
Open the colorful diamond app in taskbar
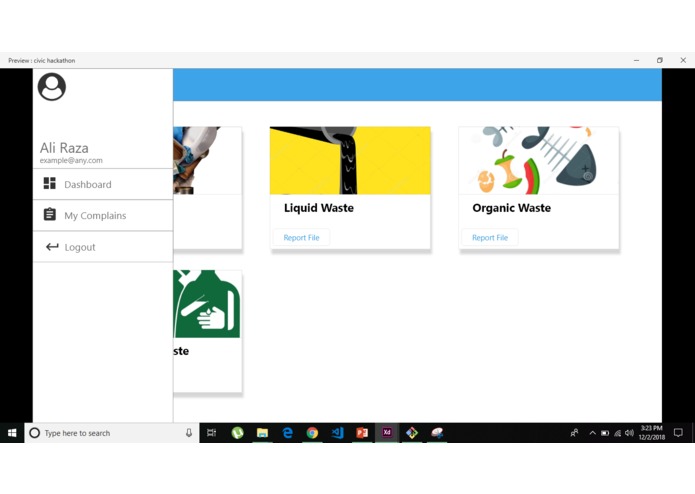tap(412, 433)
